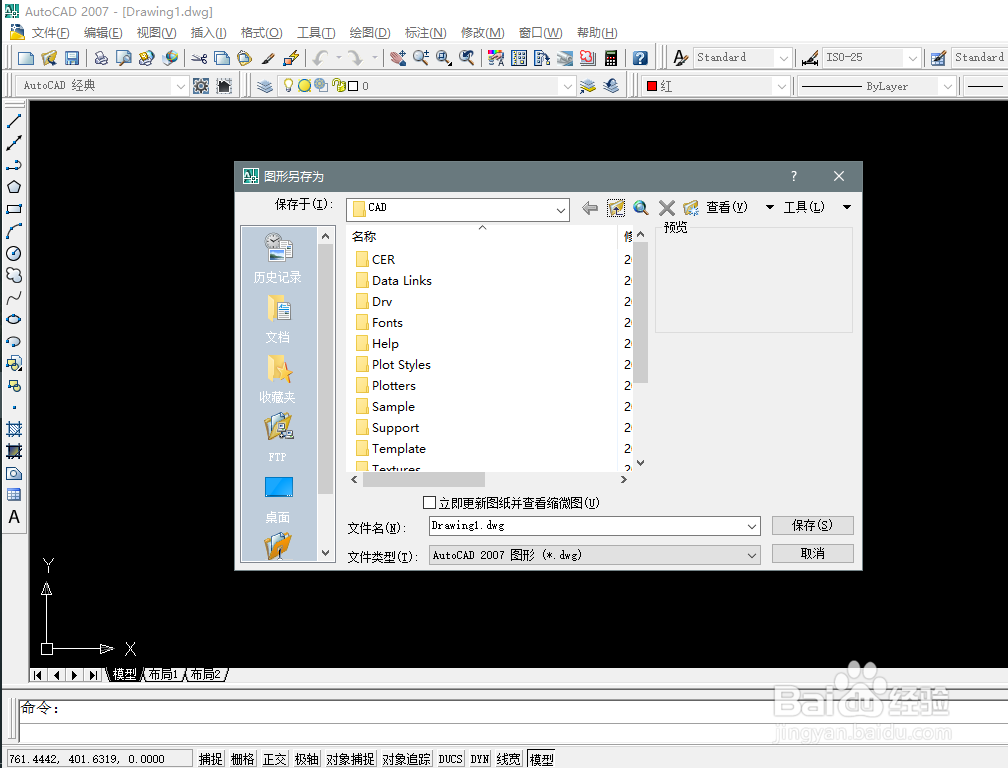The image size is (1008, 768).
Task: Select the Multiline Text tool
Action: click(x=14, y=517)
